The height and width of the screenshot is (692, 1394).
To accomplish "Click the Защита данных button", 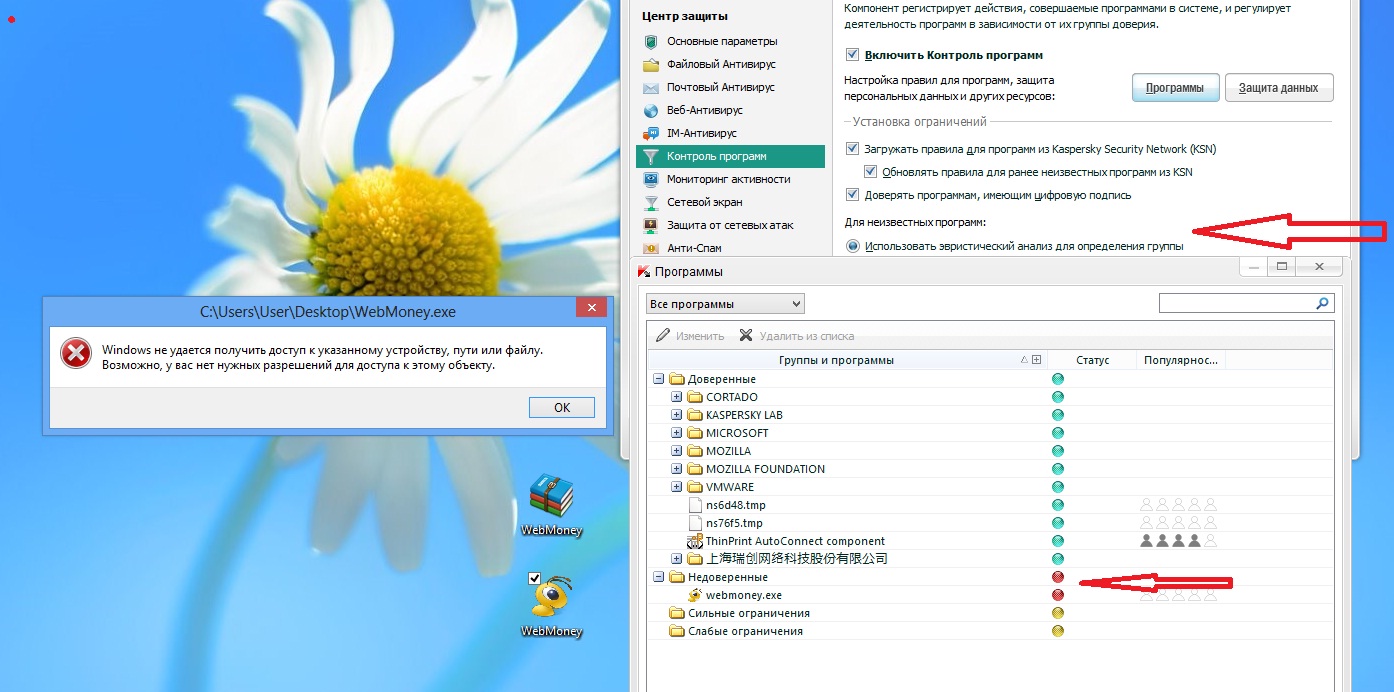I will [x=1279, y=88].
